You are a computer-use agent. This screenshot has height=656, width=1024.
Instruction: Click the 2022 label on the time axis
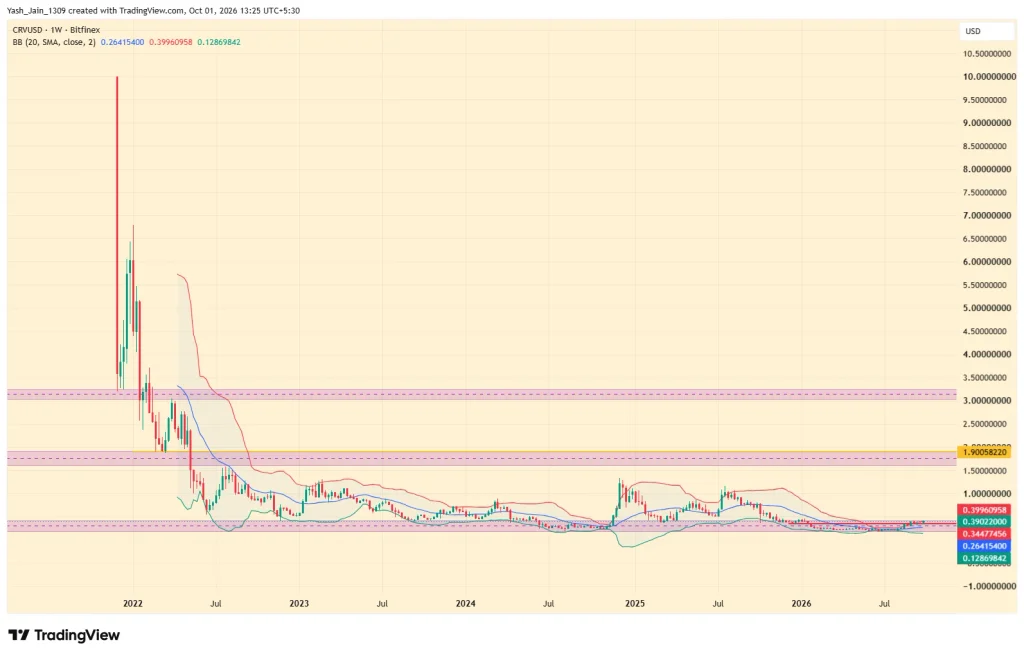(133, 604)
